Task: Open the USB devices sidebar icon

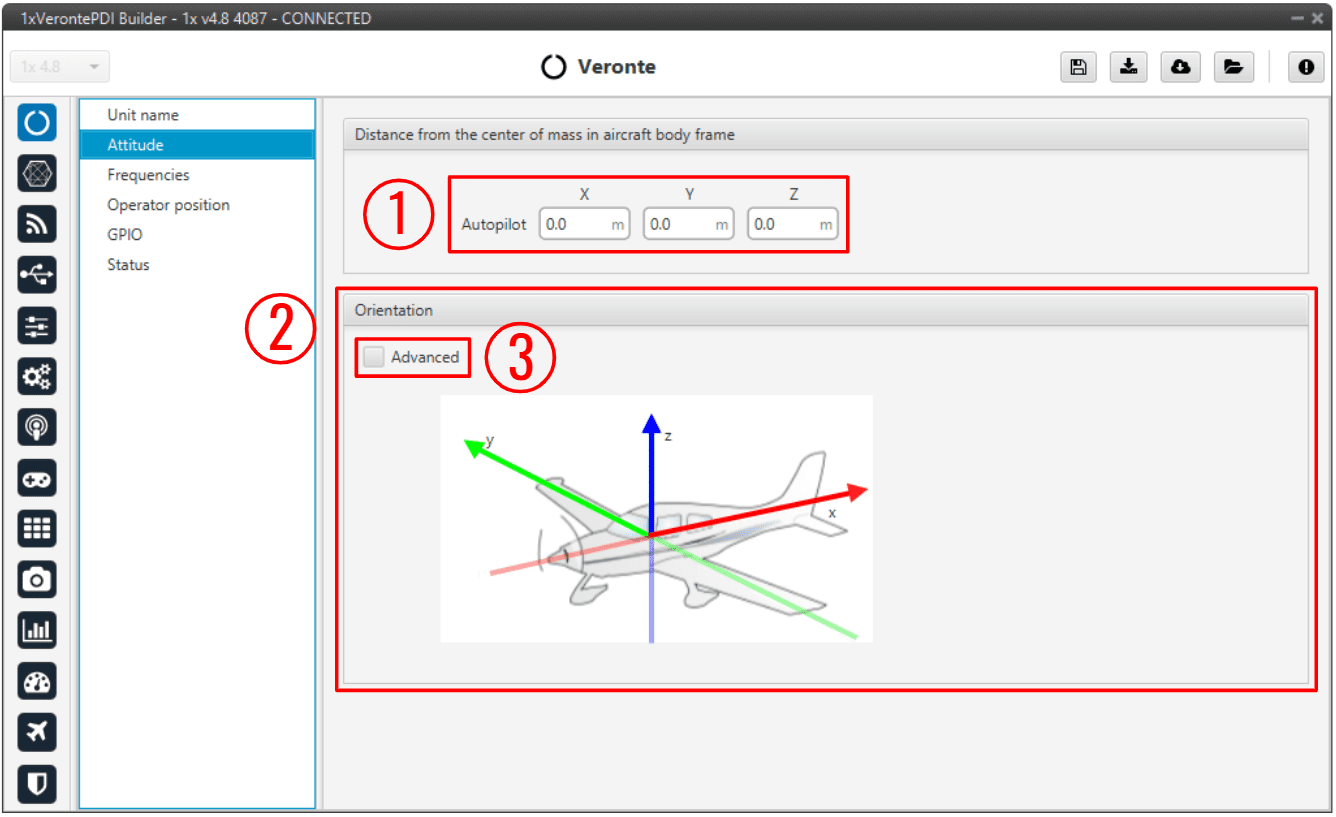Action: point(37,275)
